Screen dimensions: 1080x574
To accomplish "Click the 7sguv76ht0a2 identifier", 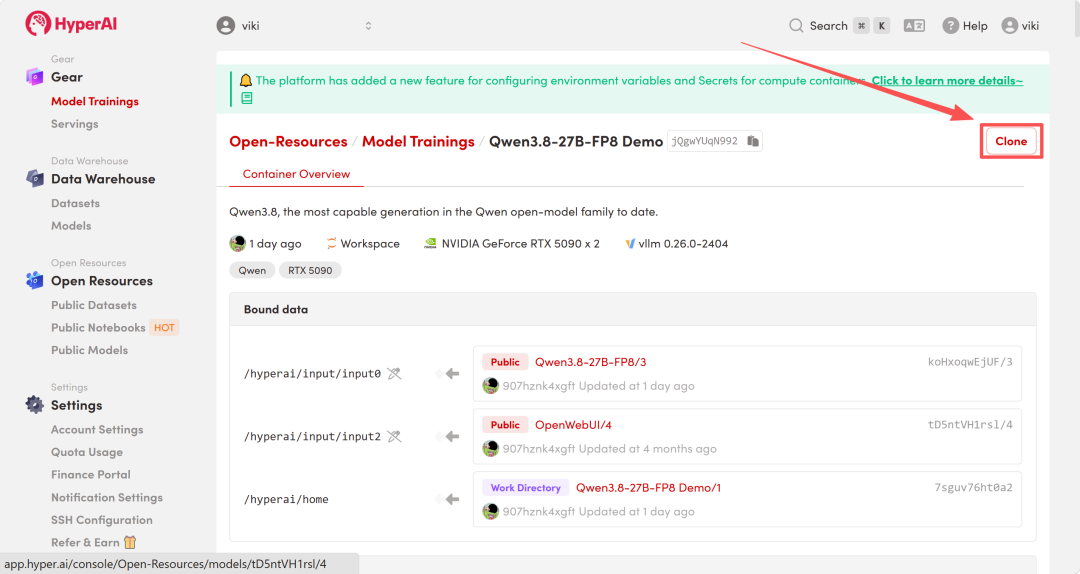I will coord(973,487).
